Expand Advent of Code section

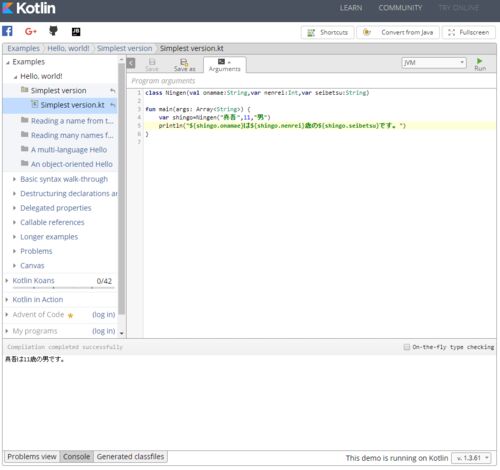pyautogui.click(x=7, y=314)
